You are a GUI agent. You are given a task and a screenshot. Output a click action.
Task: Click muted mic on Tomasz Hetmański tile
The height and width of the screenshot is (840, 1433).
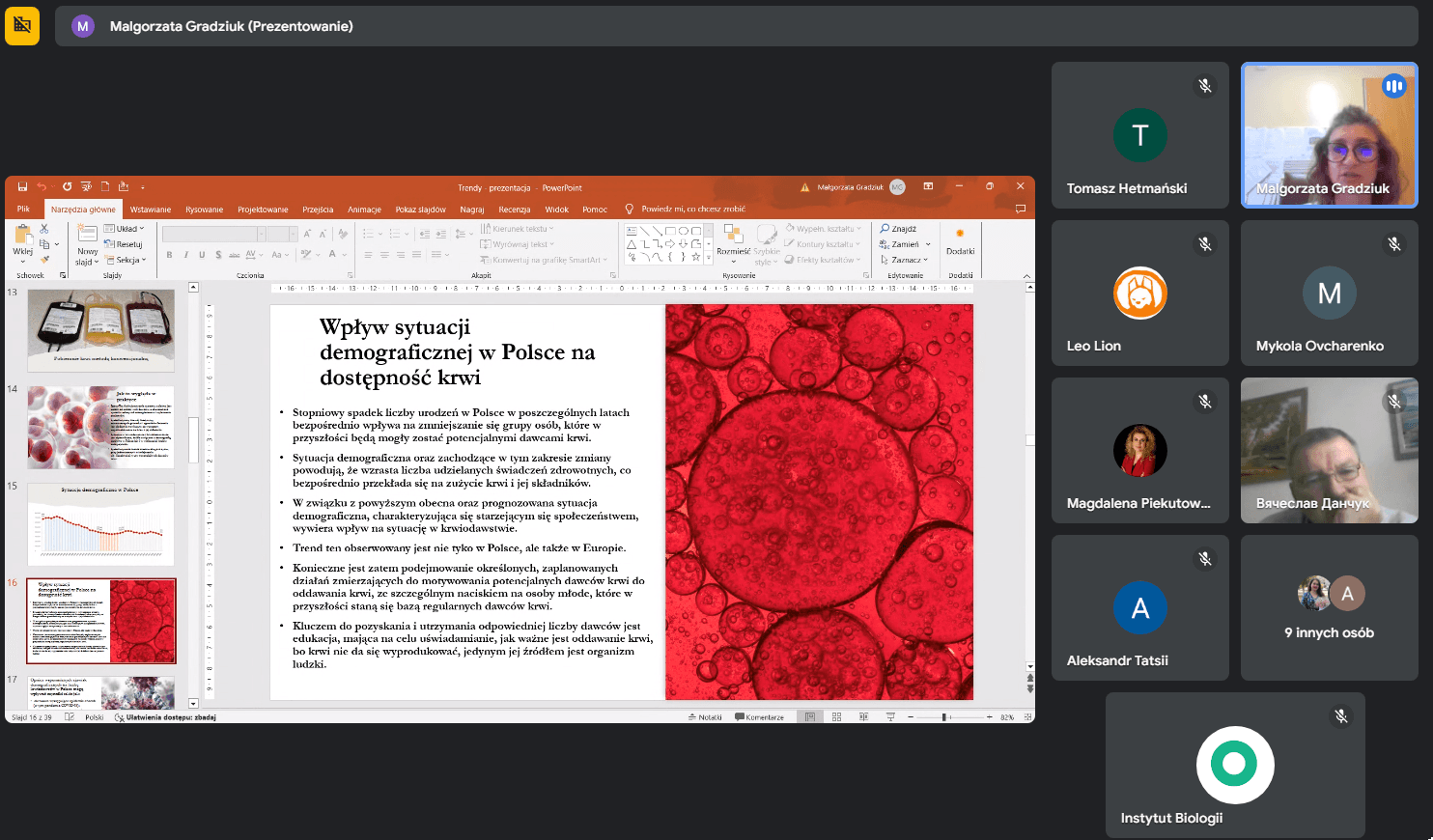(1205, 86)
